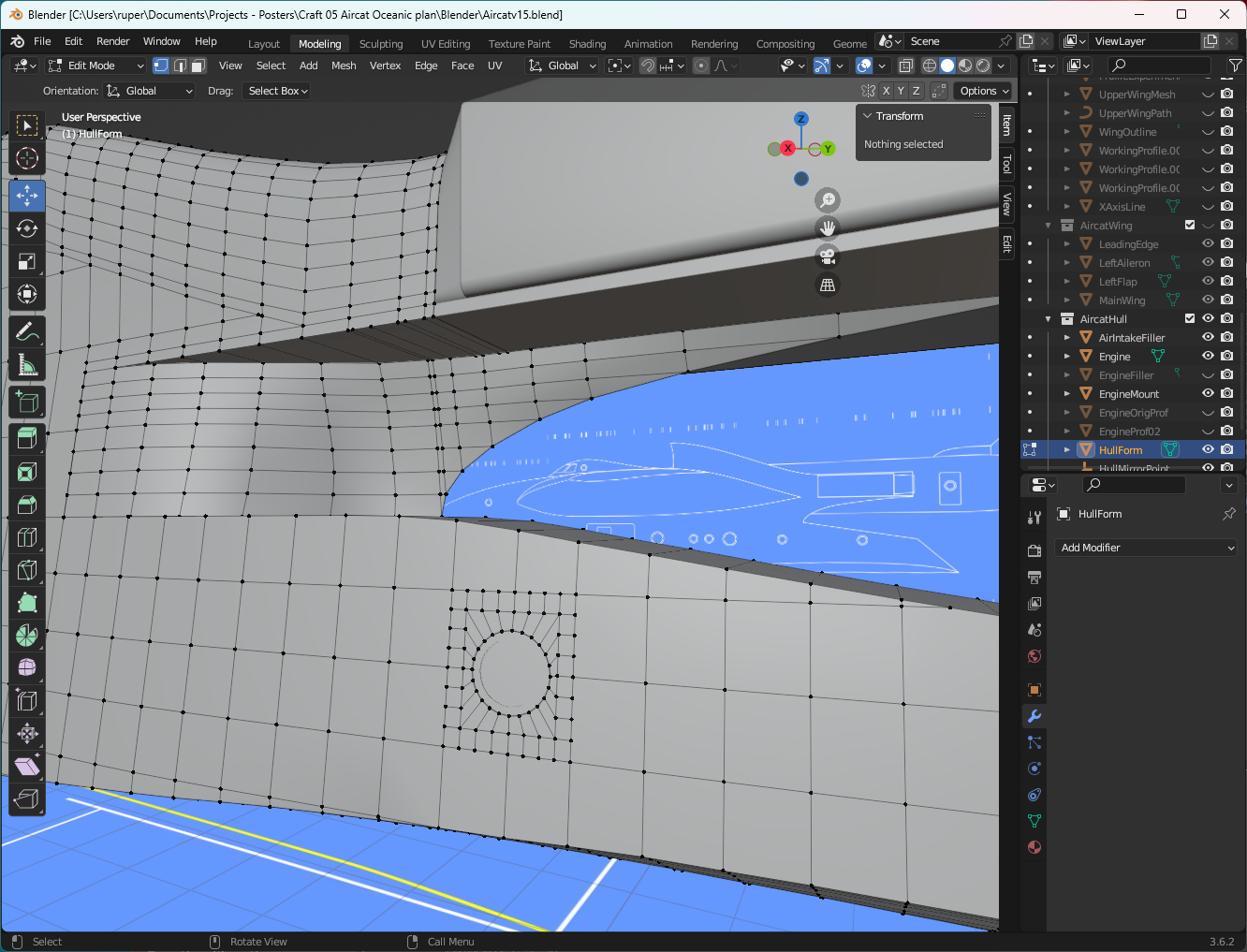Uncheck the AircatWing collection checkbox
This screenshot has height=952, width=1247.
[1190, 226]
